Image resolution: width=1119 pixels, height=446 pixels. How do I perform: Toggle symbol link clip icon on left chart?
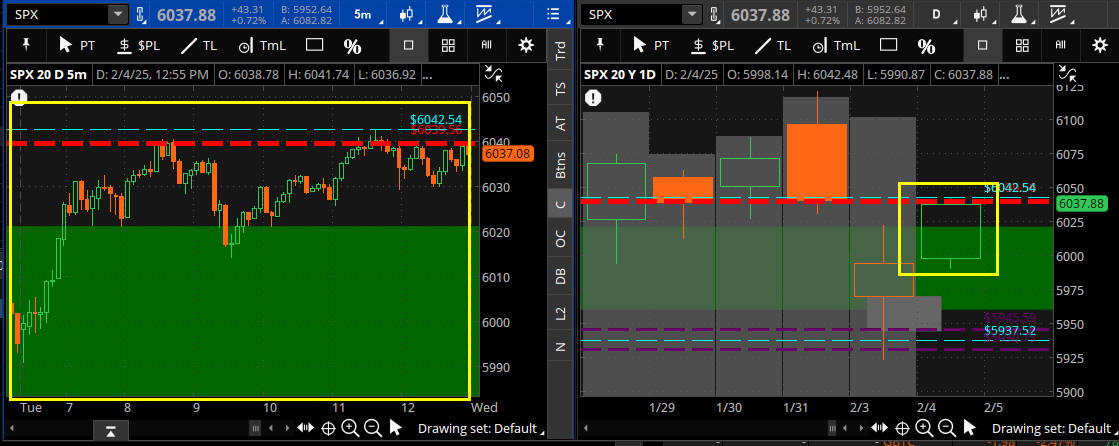click(141, 14)
